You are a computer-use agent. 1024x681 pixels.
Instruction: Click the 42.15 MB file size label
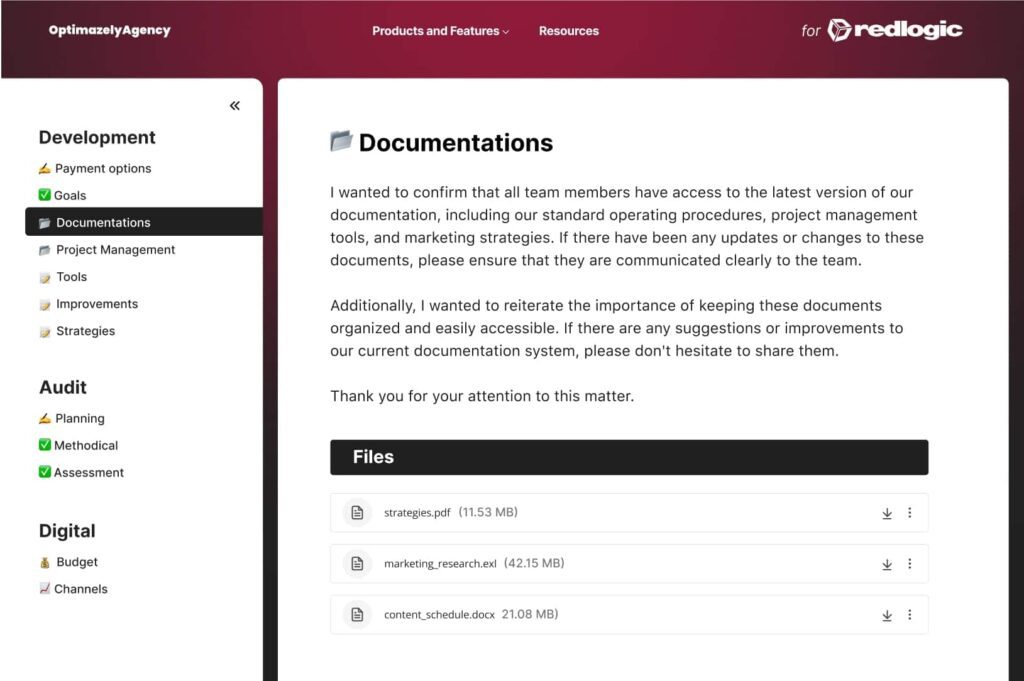pyautogui.click(x=534, y=563)
